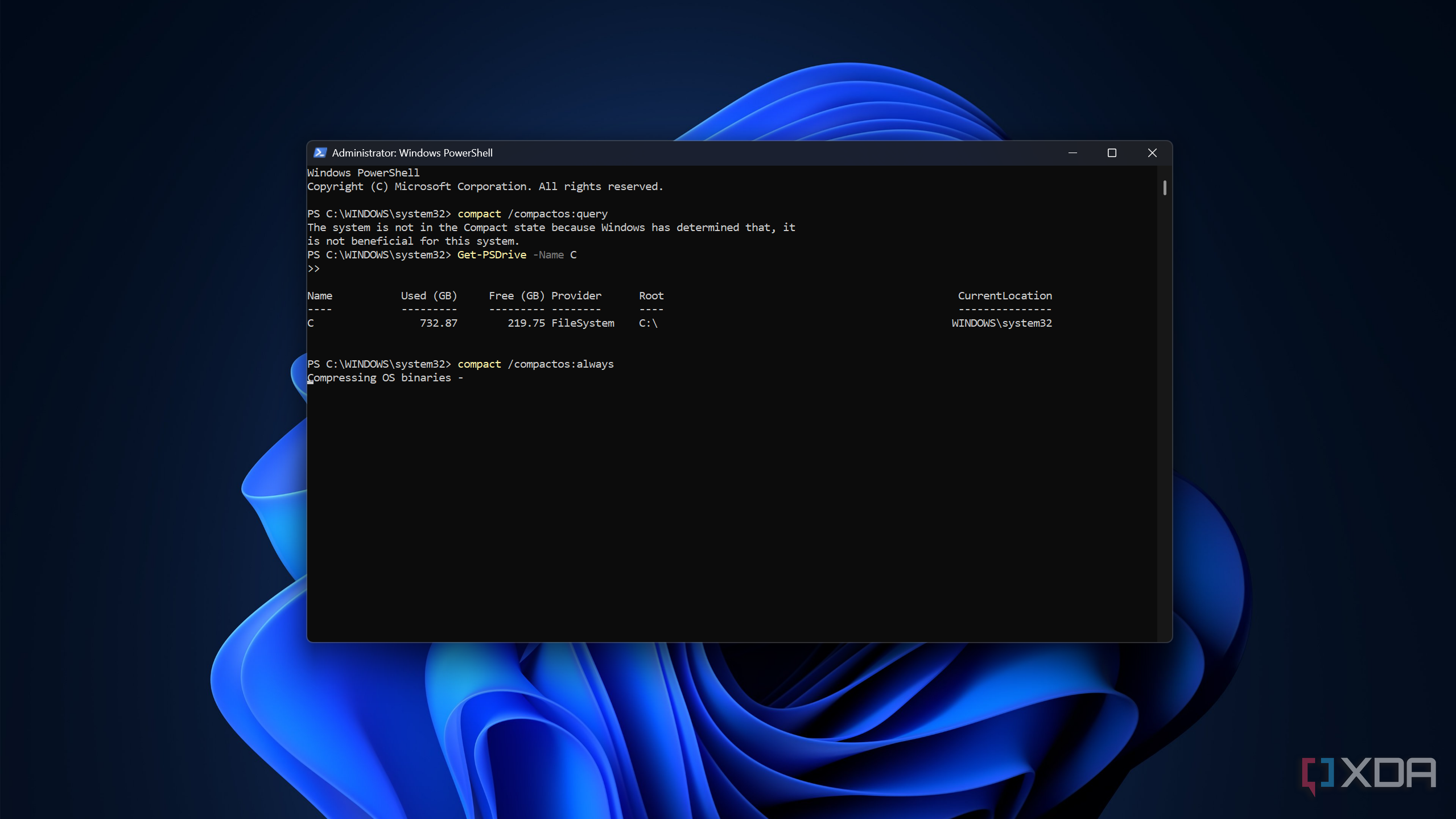Click the 'Root' column header
The height and width of the screenshot is (819, 1456).
[x=651, y=295]
